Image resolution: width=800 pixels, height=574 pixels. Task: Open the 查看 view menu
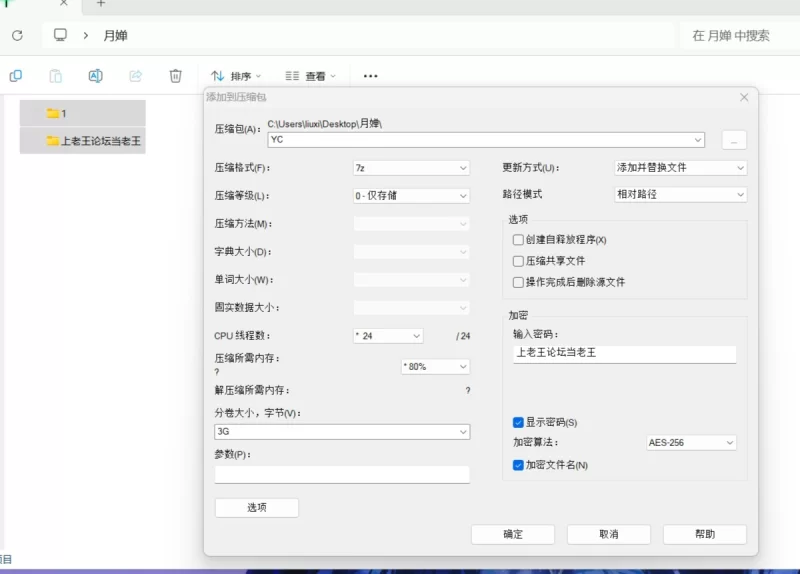[x=310, y=76]
